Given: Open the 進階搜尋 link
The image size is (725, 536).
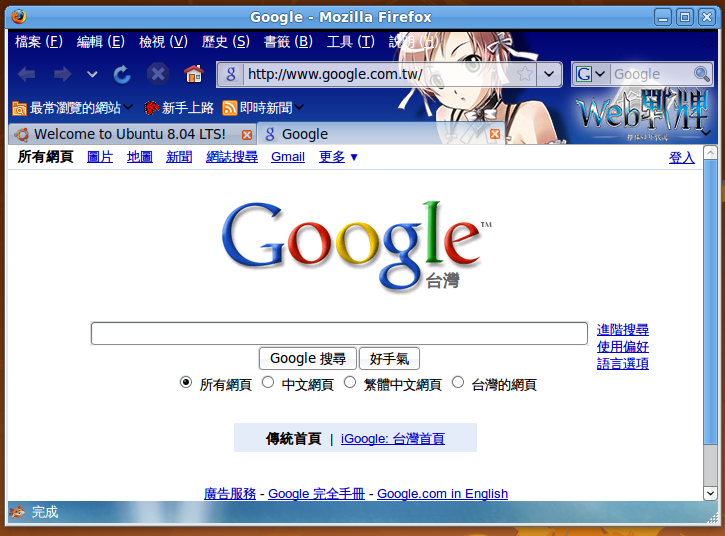Looking at the screenshot, I should click(x=622, y=330).
